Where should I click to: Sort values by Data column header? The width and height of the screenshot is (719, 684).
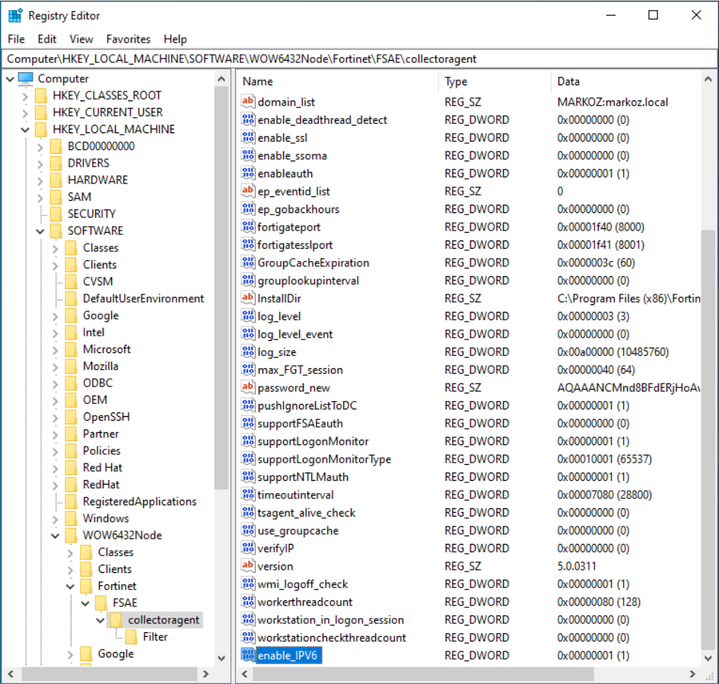coord(626,81)
